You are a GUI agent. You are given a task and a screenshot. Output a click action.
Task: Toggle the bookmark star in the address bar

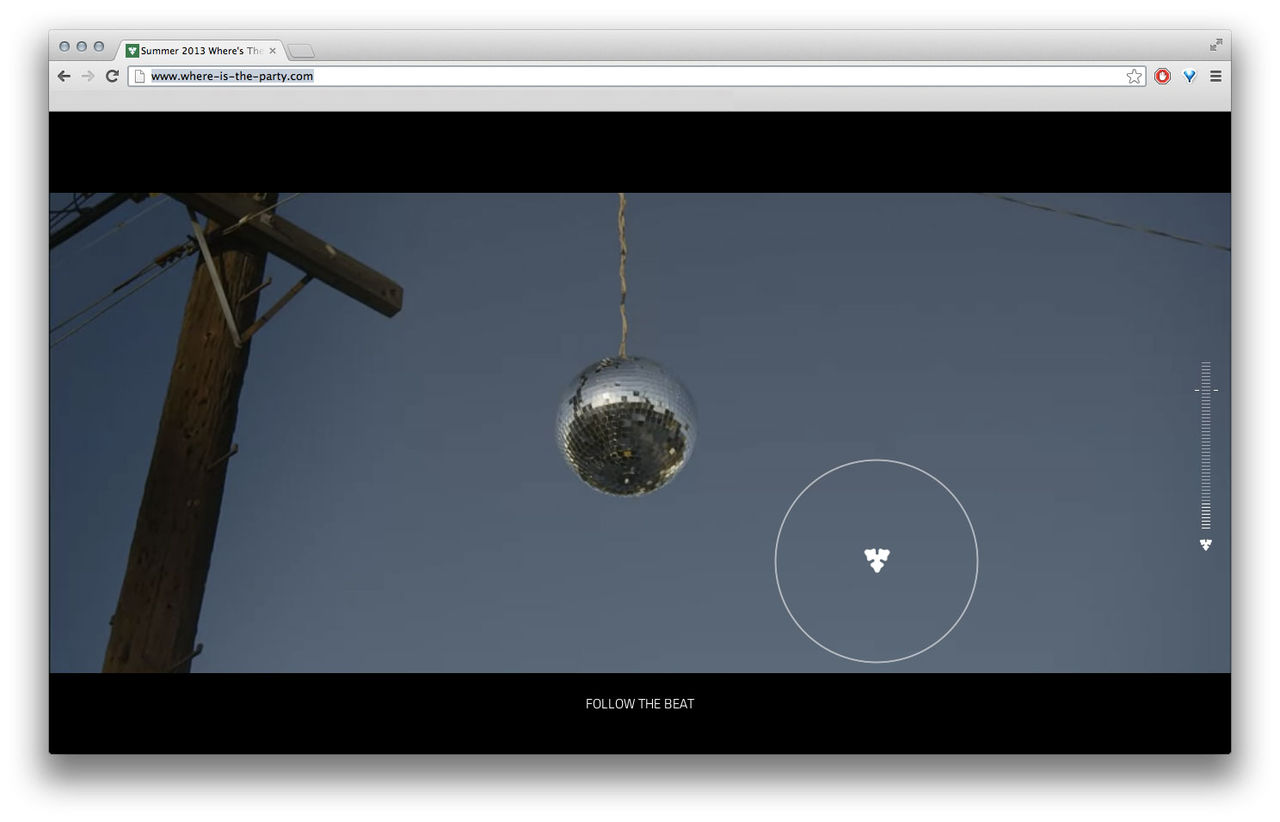1134,76
